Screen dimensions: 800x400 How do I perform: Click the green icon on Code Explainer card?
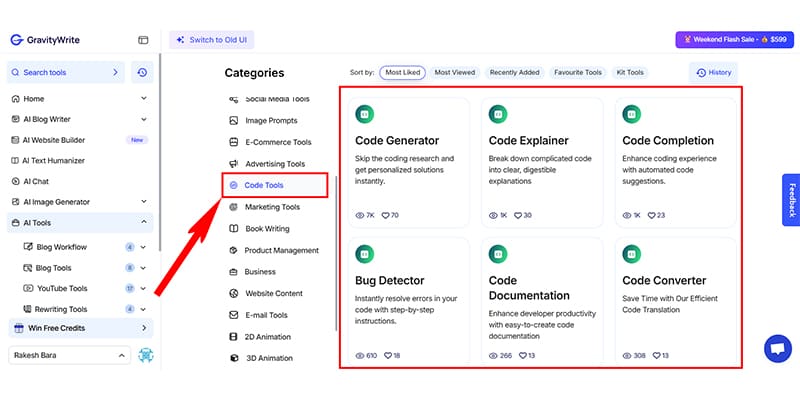(x=498, y=114)
